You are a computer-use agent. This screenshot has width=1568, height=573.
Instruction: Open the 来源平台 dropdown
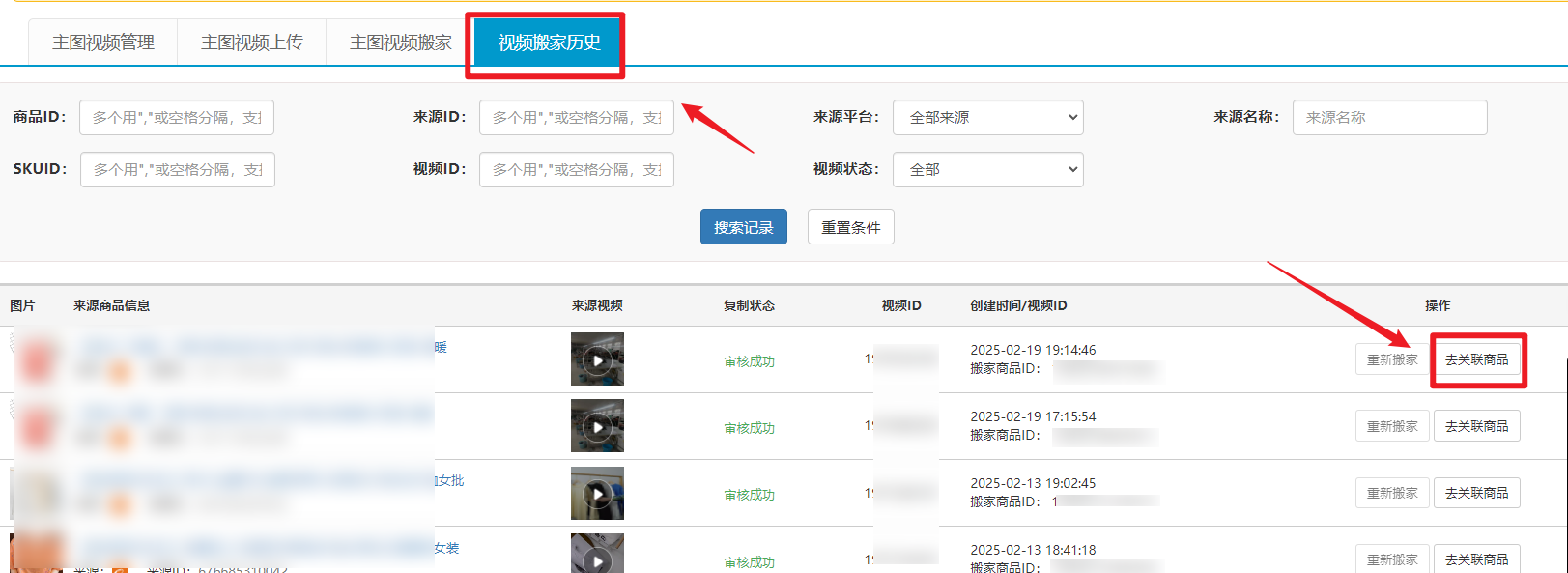[987, 118]
